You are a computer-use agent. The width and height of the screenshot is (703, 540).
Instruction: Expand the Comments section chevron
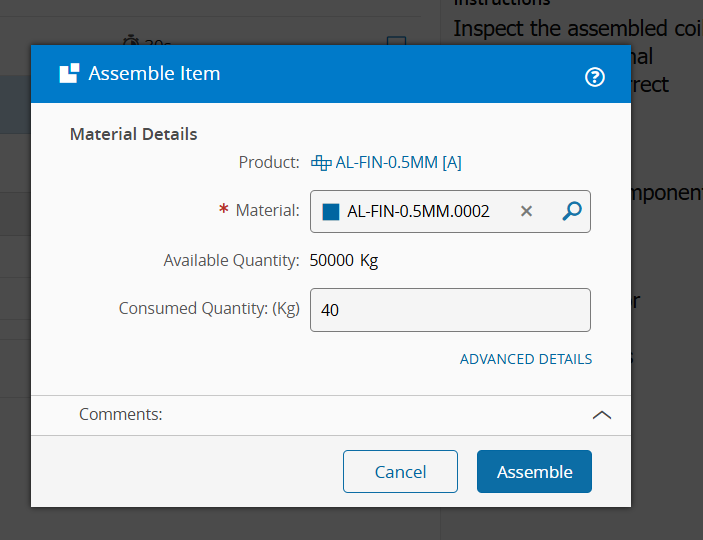click(602, 415)
